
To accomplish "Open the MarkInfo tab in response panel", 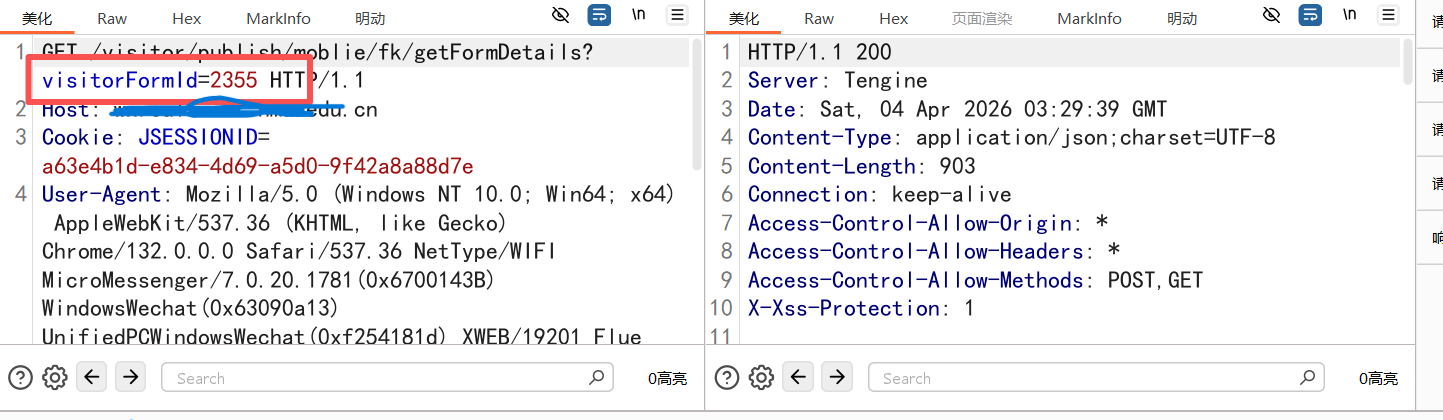I will [x=1089, y=18].
